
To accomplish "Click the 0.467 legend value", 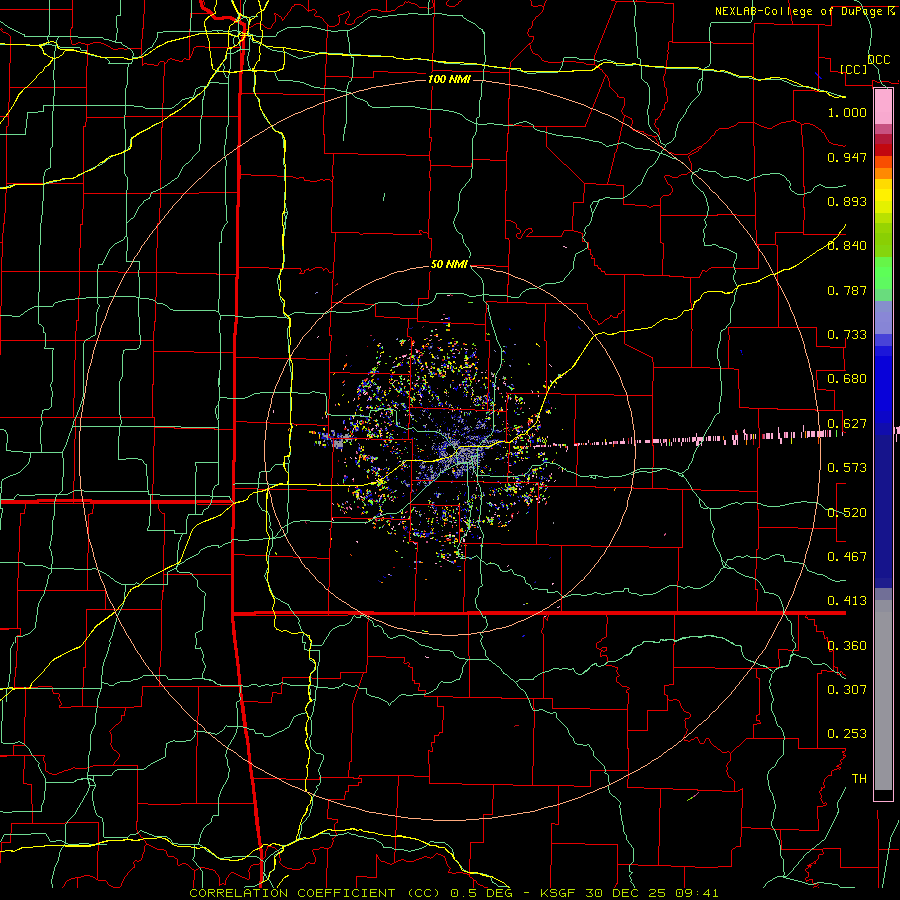I will (847, 557).
